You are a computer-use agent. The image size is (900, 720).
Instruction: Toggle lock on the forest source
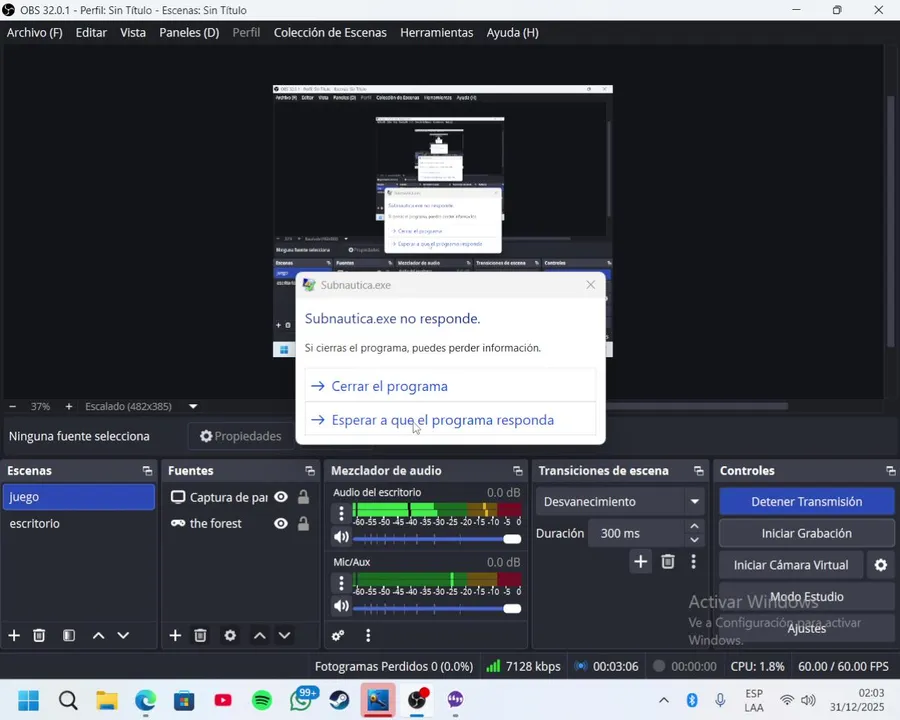(x=303, y=524)
